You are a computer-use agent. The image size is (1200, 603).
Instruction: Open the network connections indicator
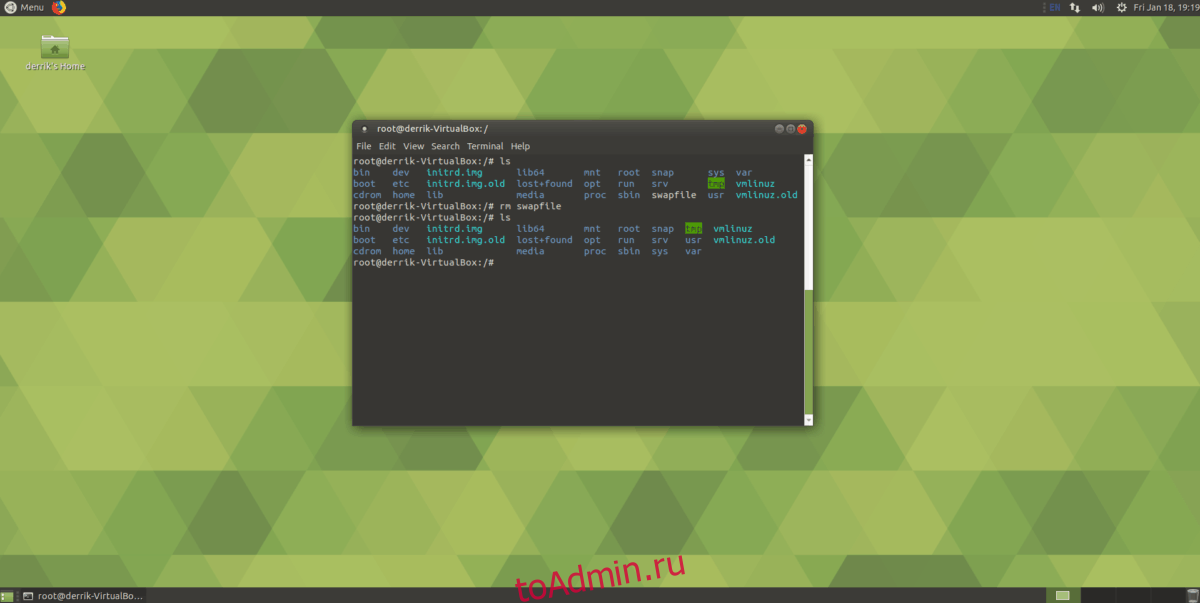pos(1075,7)
